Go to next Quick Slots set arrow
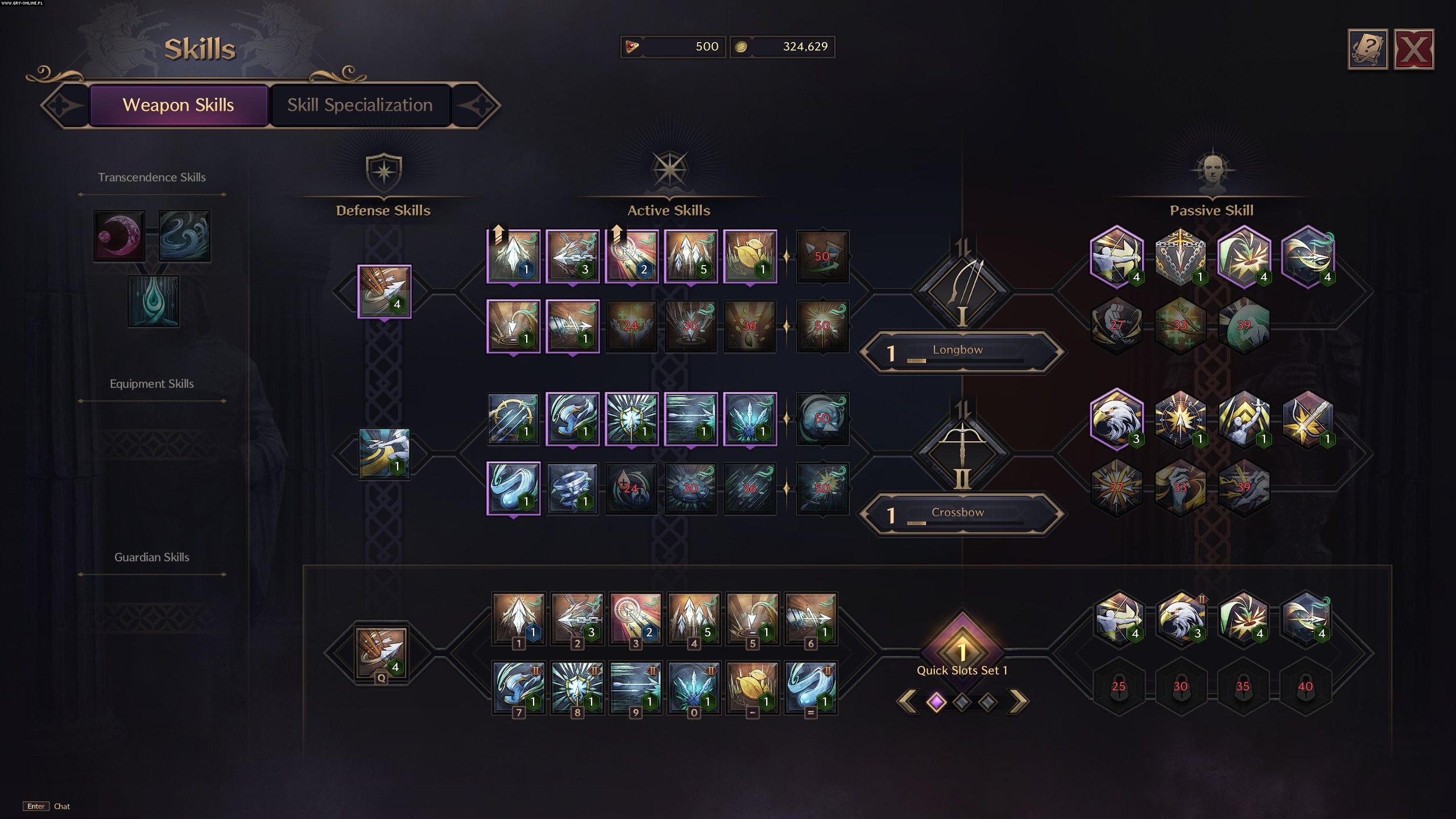 tap(1018, 702)
